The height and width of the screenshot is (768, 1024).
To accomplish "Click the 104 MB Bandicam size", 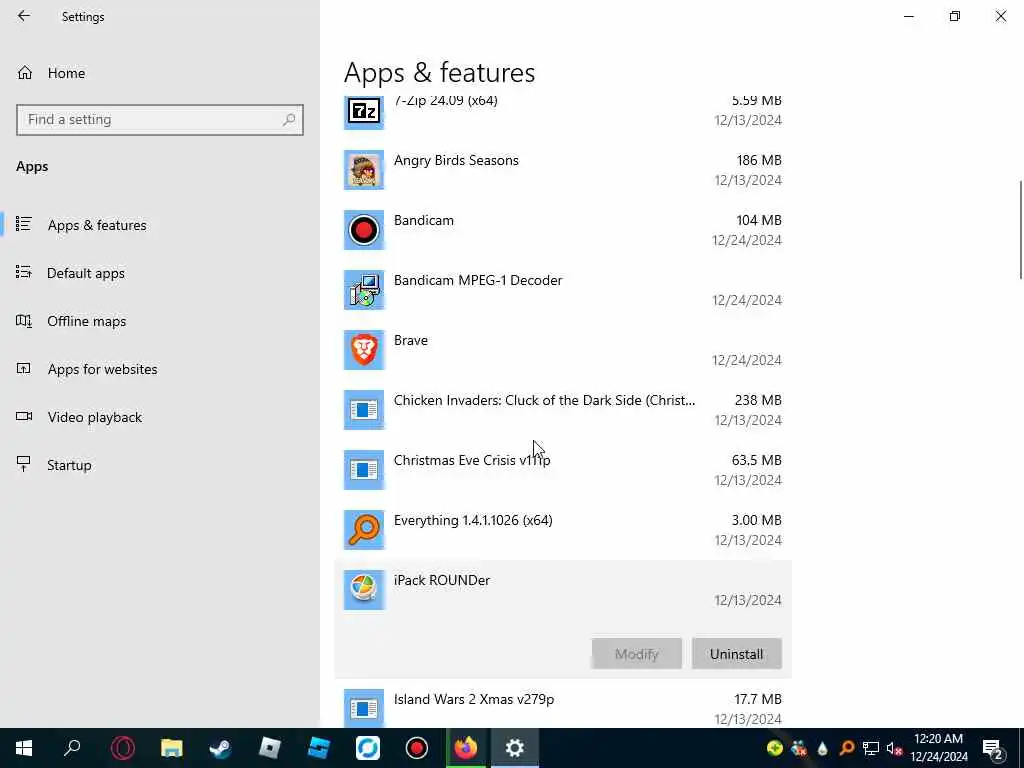I will [x=759, y=220].
